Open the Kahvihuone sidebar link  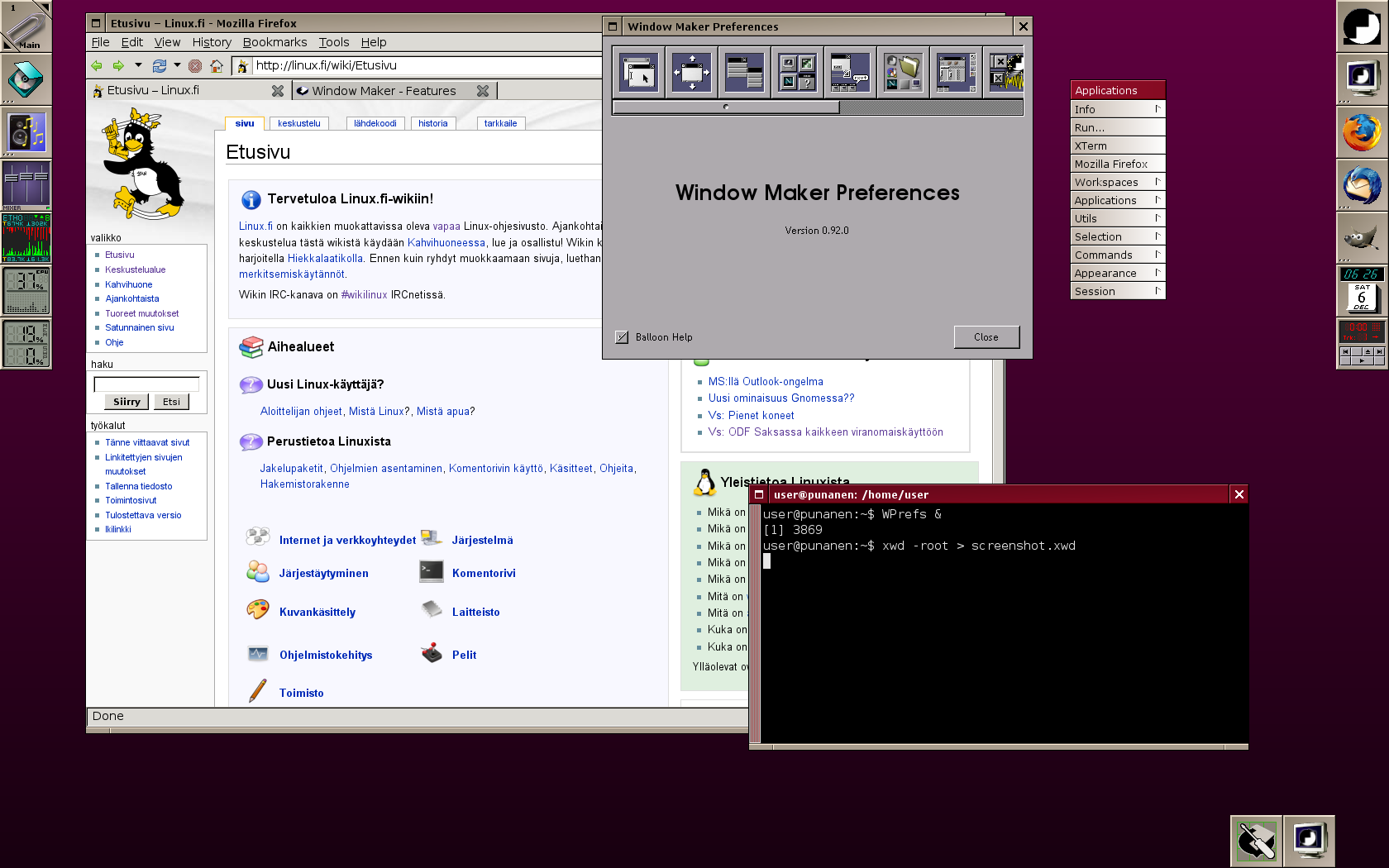click(x=128, y=284)
